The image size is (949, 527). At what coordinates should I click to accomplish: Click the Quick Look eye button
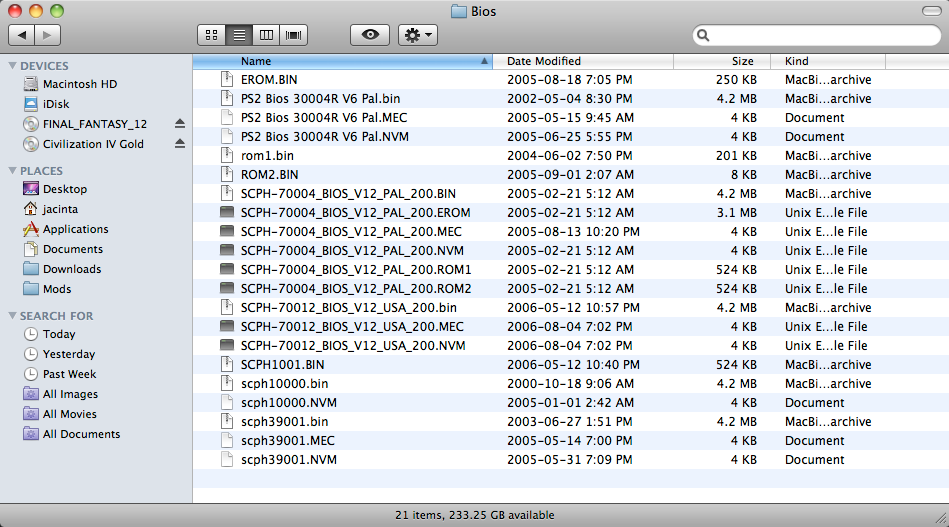click(x=370, y=35)
